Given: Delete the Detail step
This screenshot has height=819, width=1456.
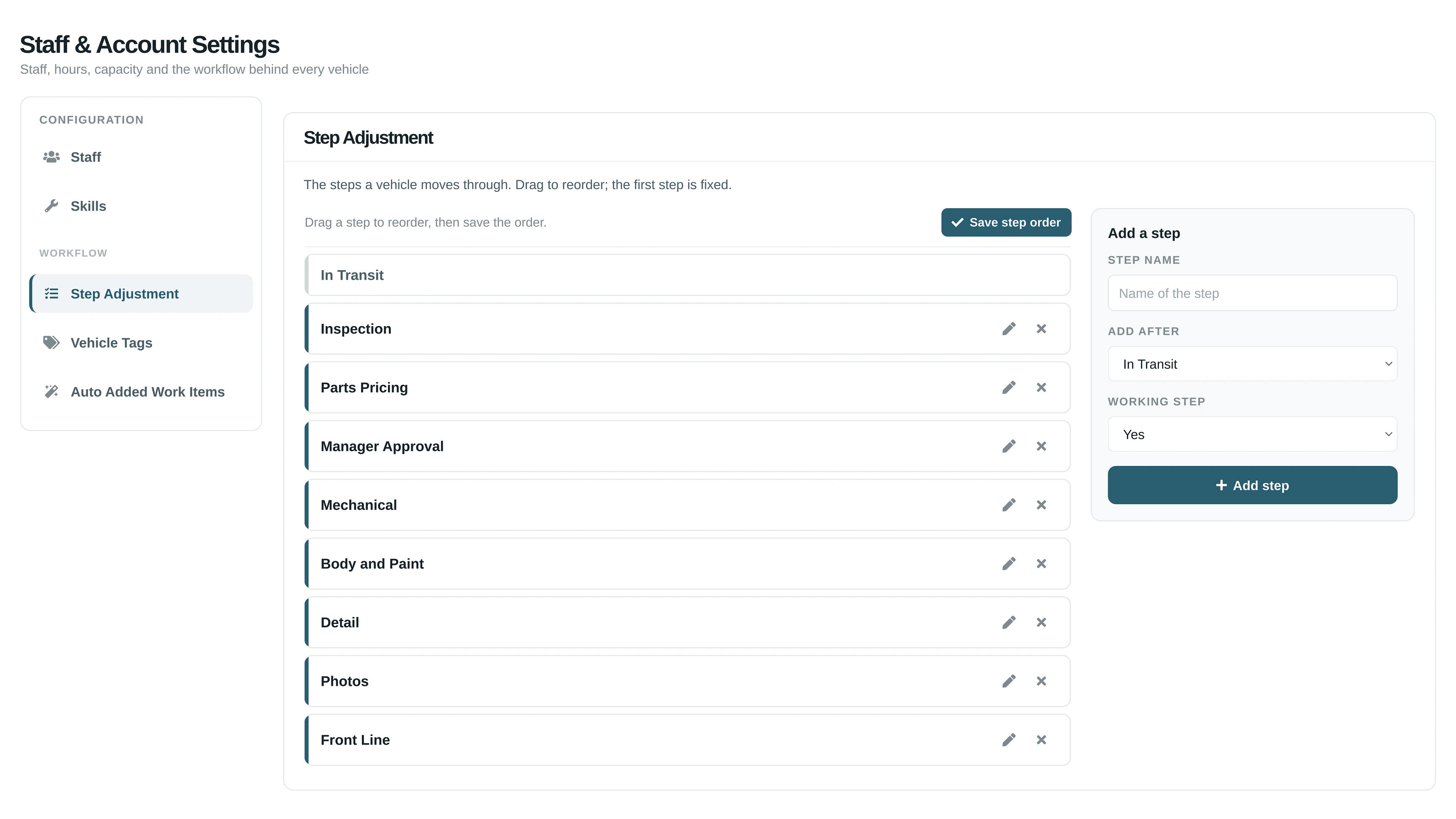Looking at the screenshot, I should click(x=1041, y=622).
